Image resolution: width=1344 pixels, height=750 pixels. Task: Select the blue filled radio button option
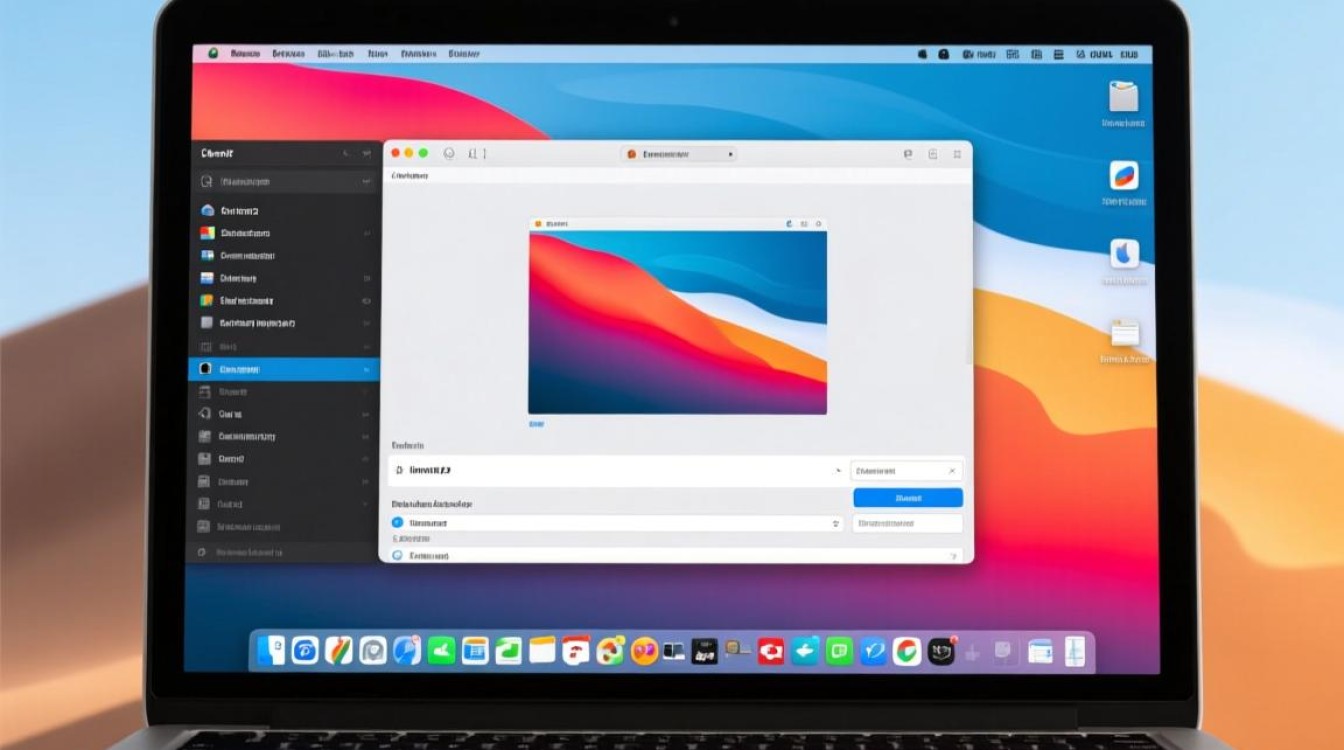coord(397,523)
